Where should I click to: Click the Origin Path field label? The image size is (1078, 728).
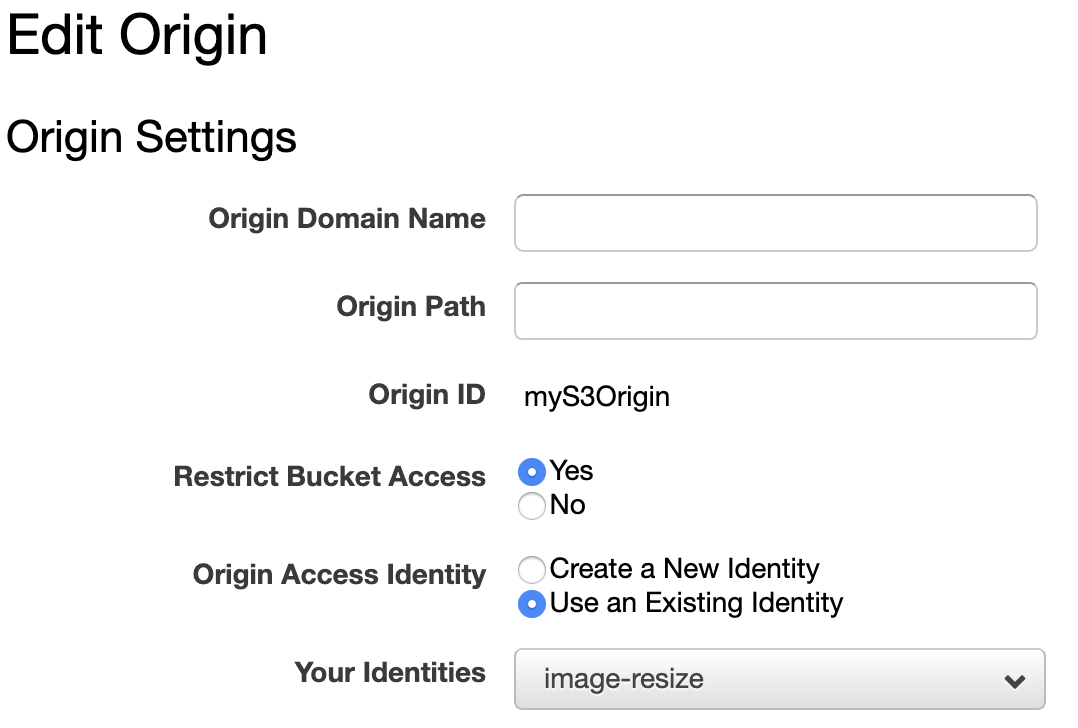click(411, 307)
